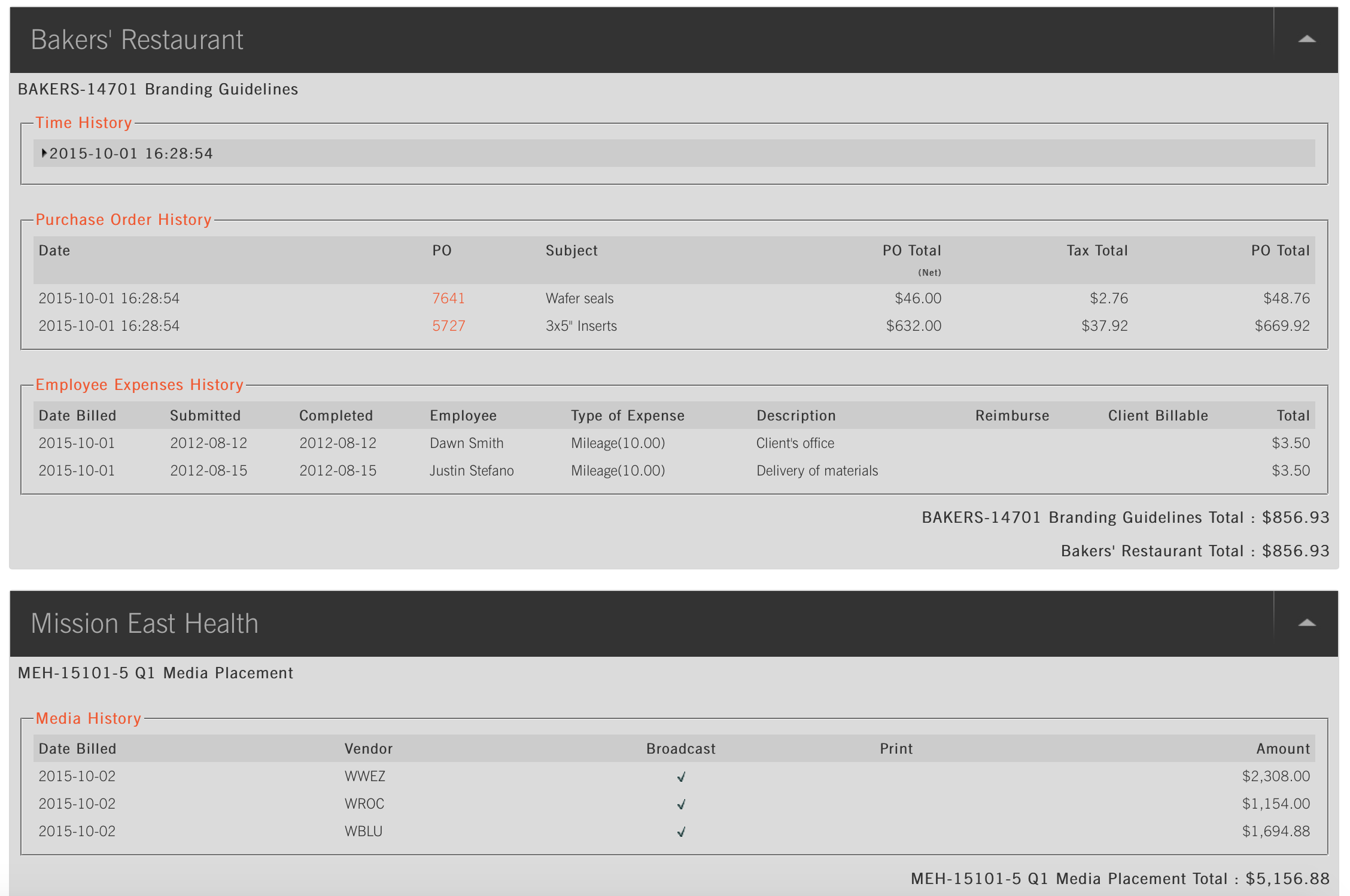The image size is (1350, 896).
Task: Click the Bakers' Restaurant Total $856.93 line
Action: coord(1195,551)
